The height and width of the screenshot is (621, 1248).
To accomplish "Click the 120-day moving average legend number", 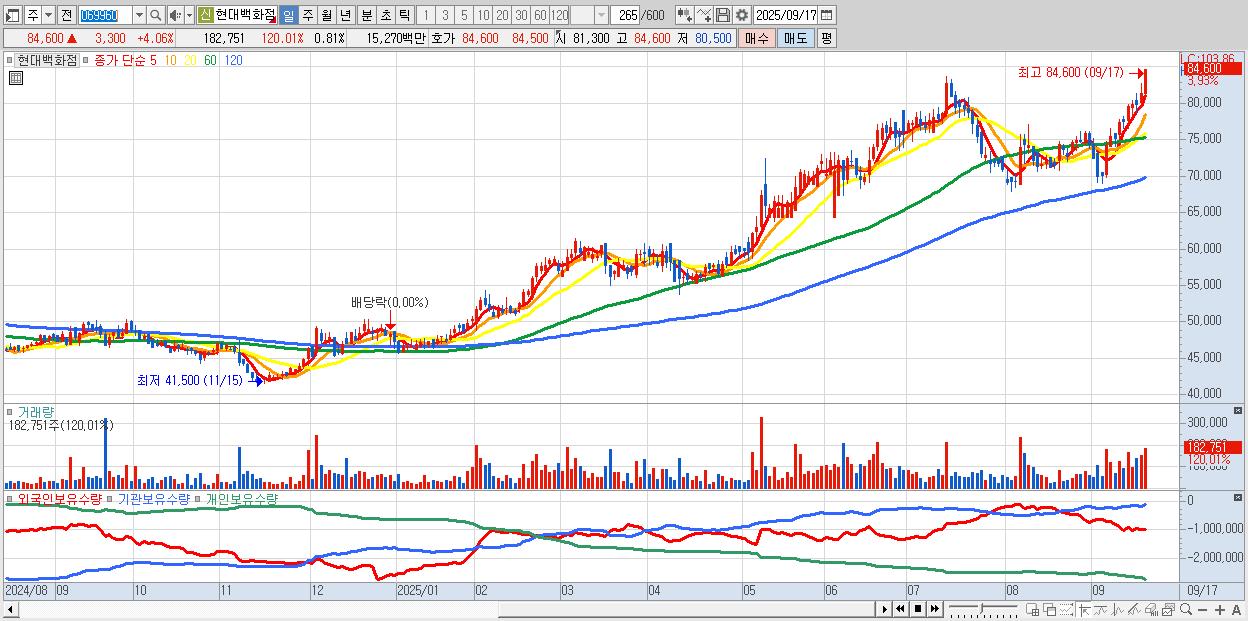I will [233, 60].
